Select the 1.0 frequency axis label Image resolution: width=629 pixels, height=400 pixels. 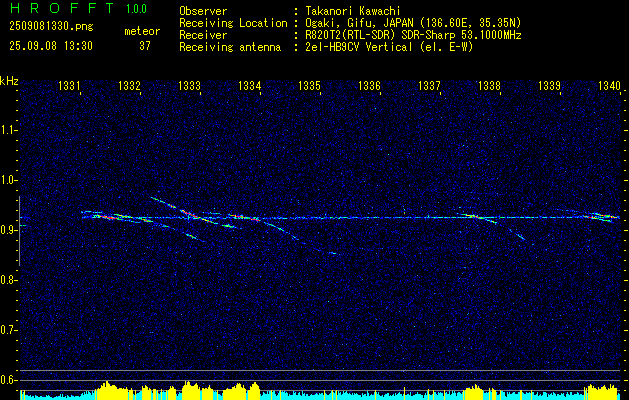[7, 180]
